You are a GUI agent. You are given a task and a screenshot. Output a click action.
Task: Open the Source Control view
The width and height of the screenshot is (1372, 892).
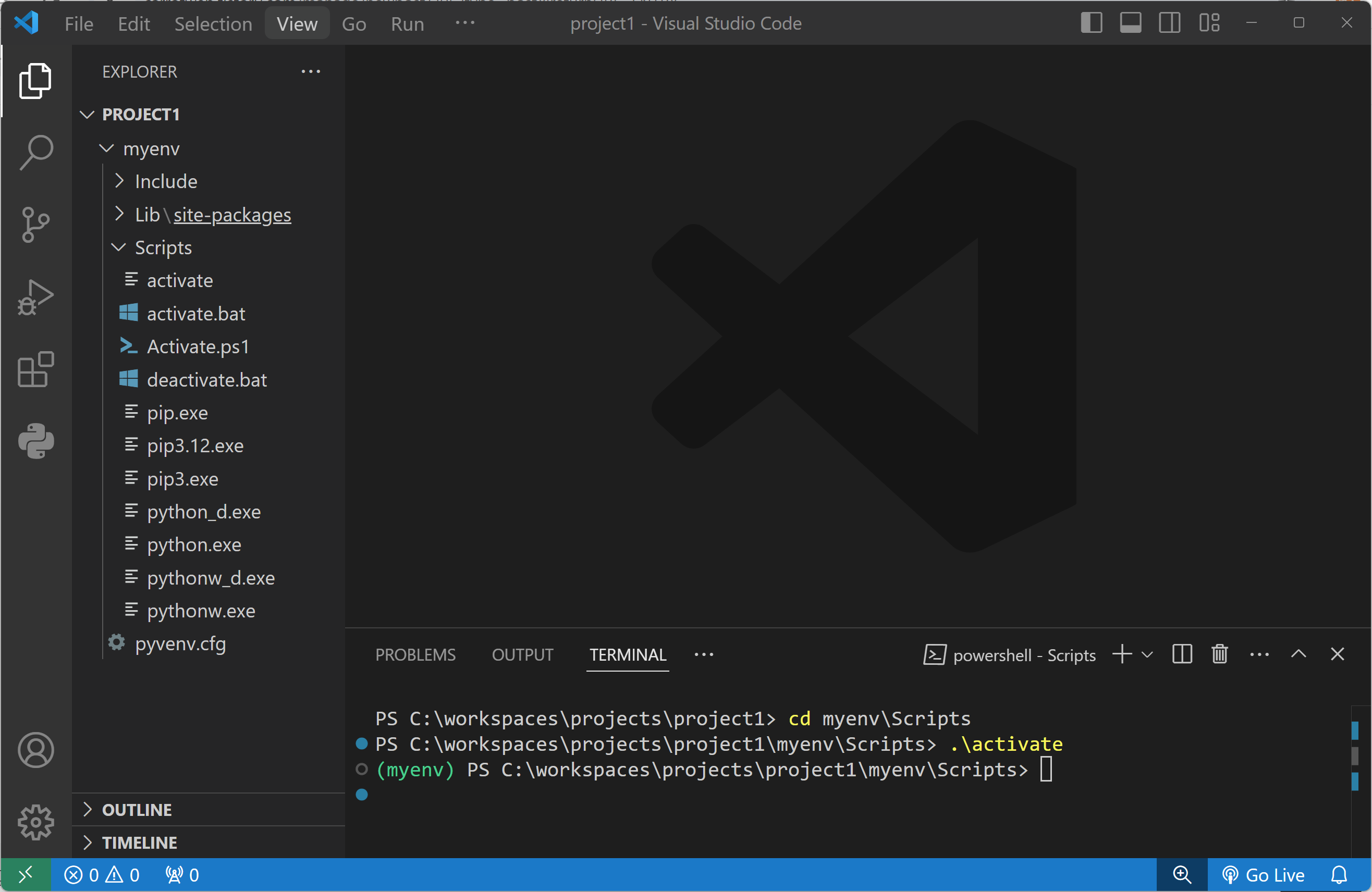tap(36, 225)
